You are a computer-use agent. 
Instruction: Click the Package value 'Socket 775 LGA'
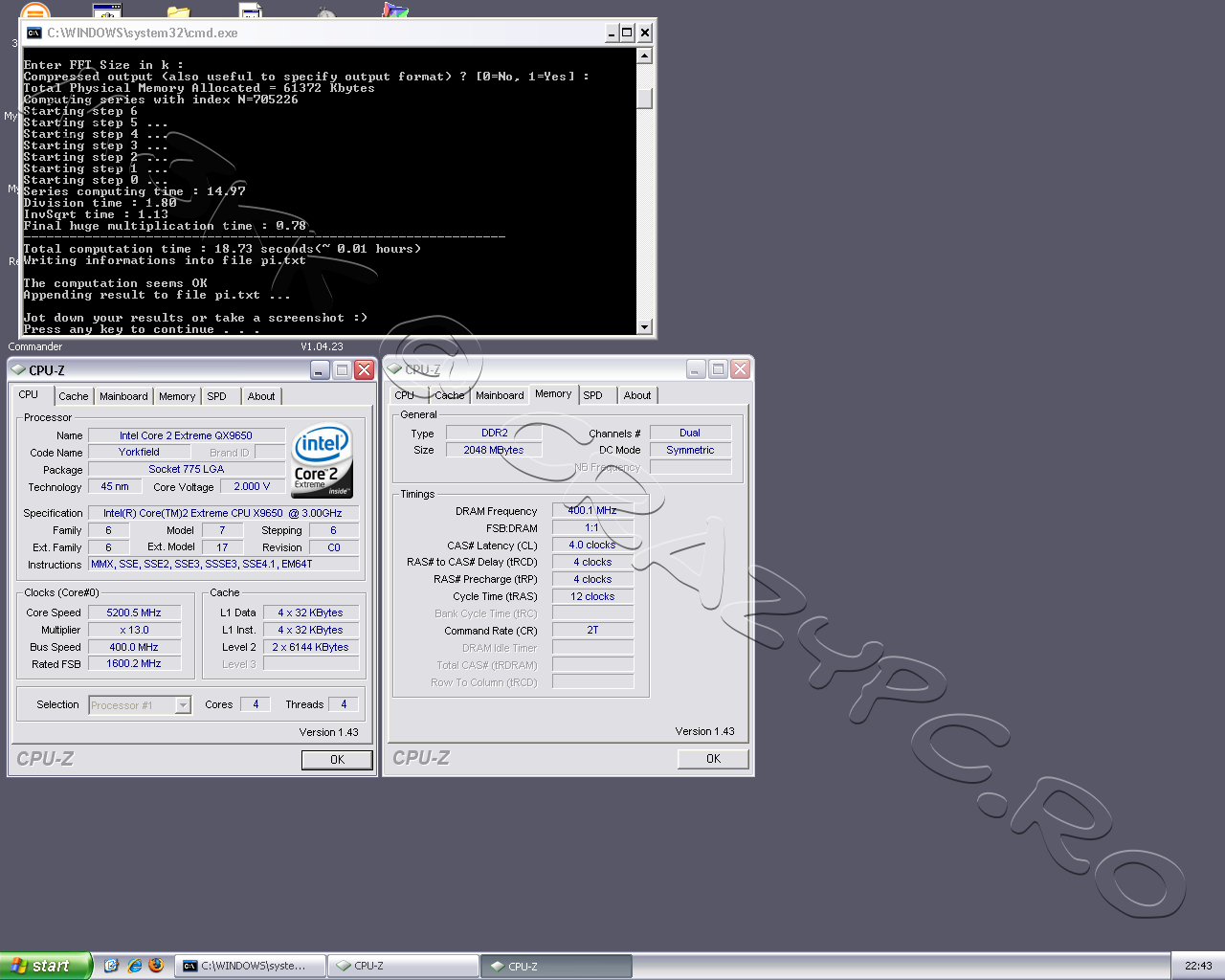pos(186,469)
